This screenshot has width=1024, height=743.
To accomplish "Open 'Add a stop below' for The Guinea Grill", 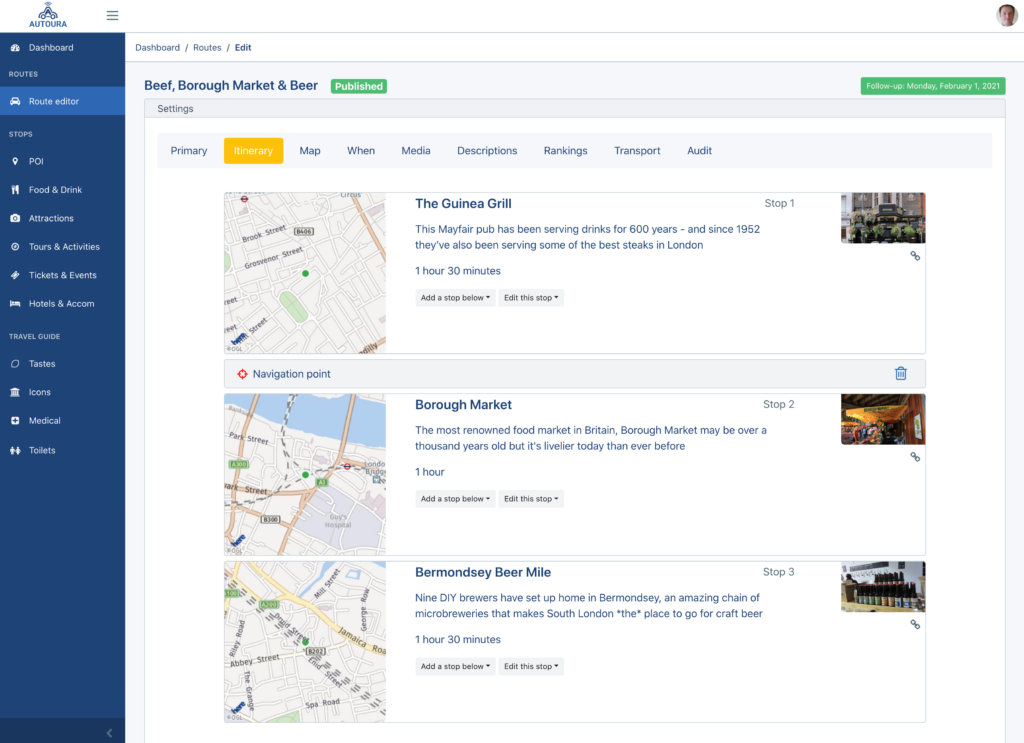I will click(455, 298).
